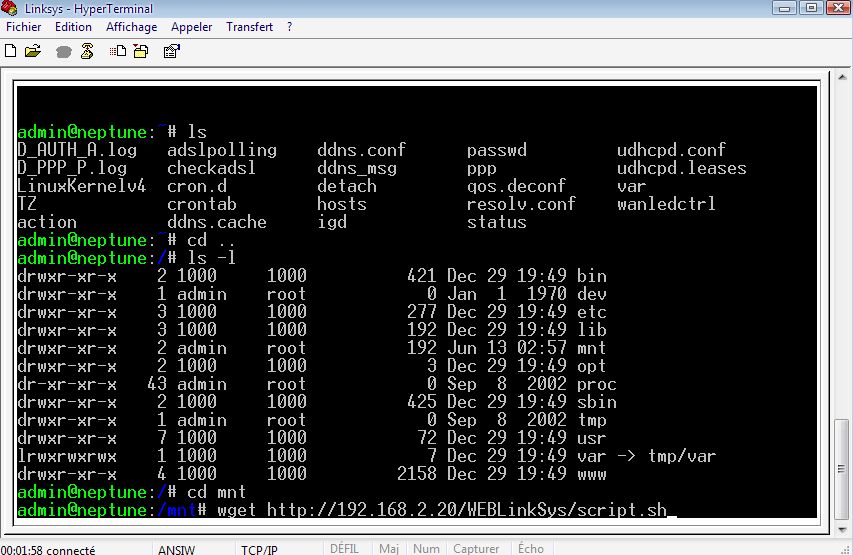Click the Send file toolbar icon
Image resolution: width=853 pixels, height=555 pixels.
pos(118,51)
